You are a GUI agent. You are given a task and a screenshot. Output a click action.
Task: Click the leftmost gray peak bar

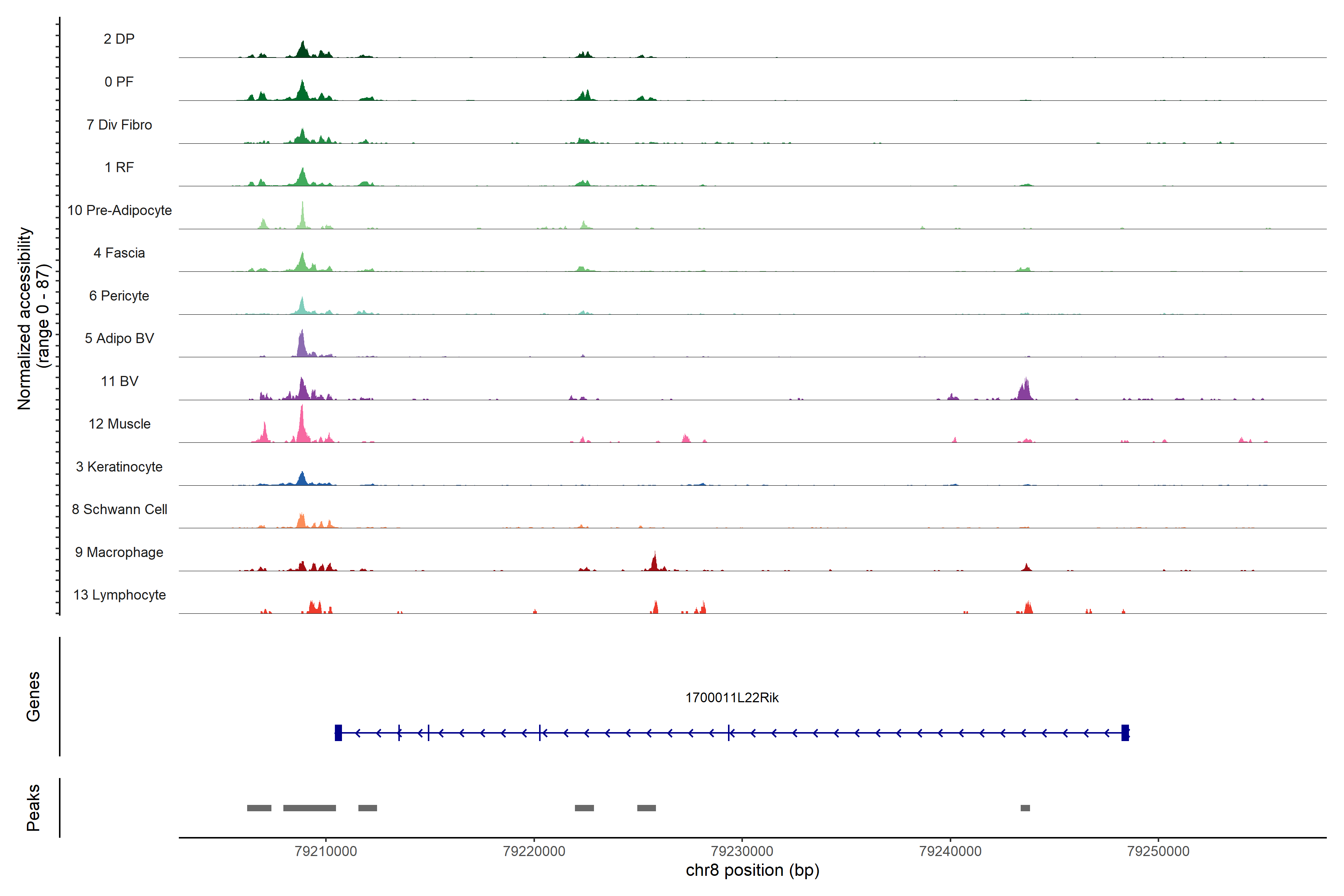259,808
